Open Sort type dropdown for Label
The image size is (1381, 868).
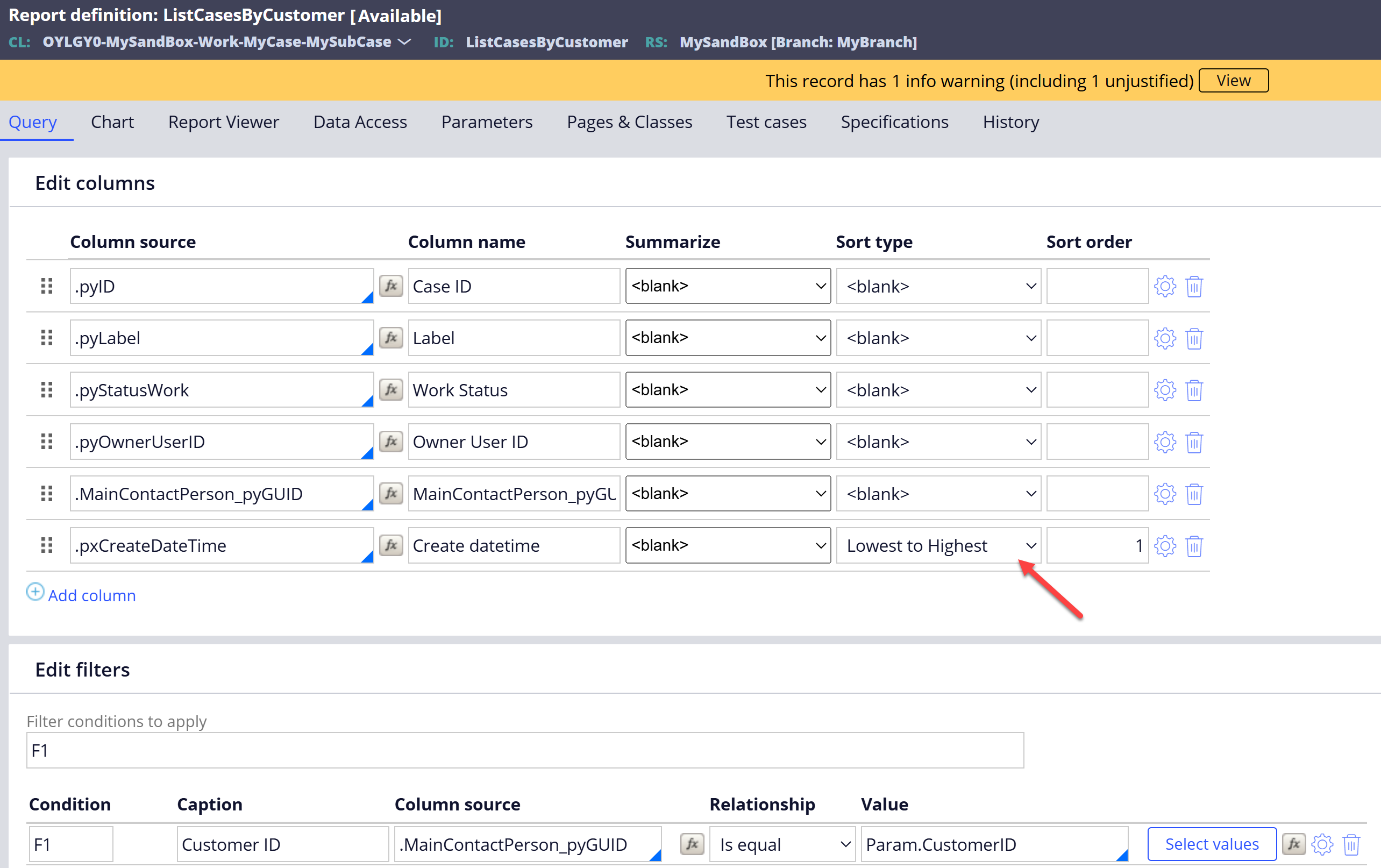pyautogui.click(x=938, y=338)
